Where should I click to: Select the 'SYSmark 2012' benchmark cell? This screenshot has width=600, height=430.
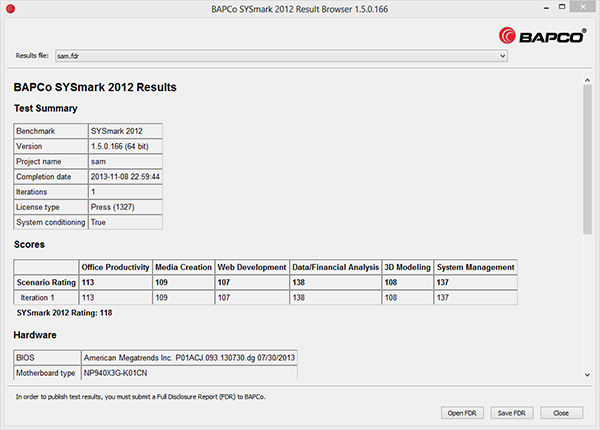126,131
